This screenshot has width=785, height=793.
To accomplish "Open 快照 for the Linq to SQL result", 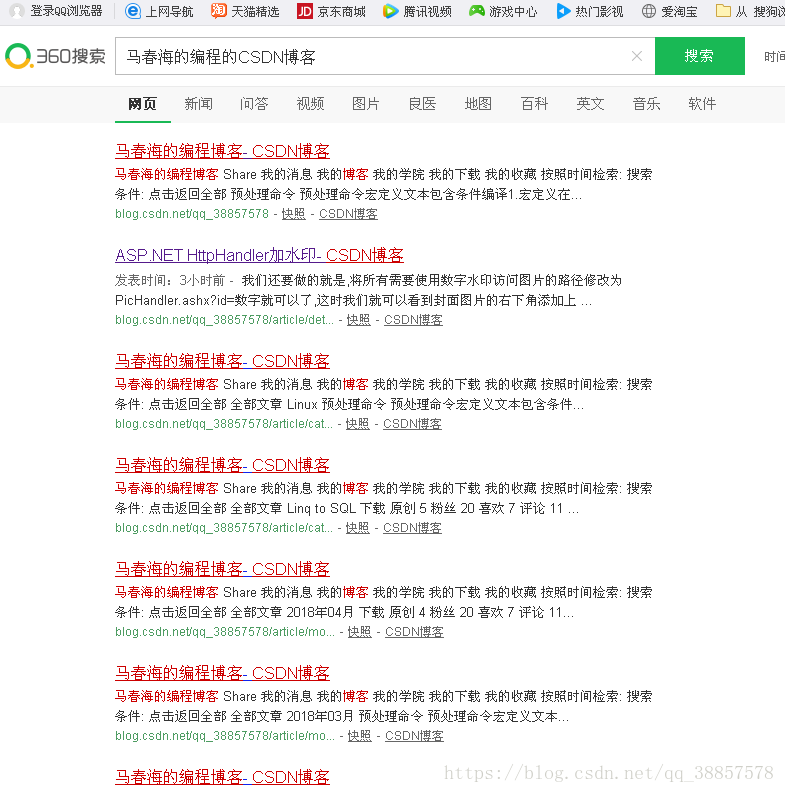I will [358, 528].
